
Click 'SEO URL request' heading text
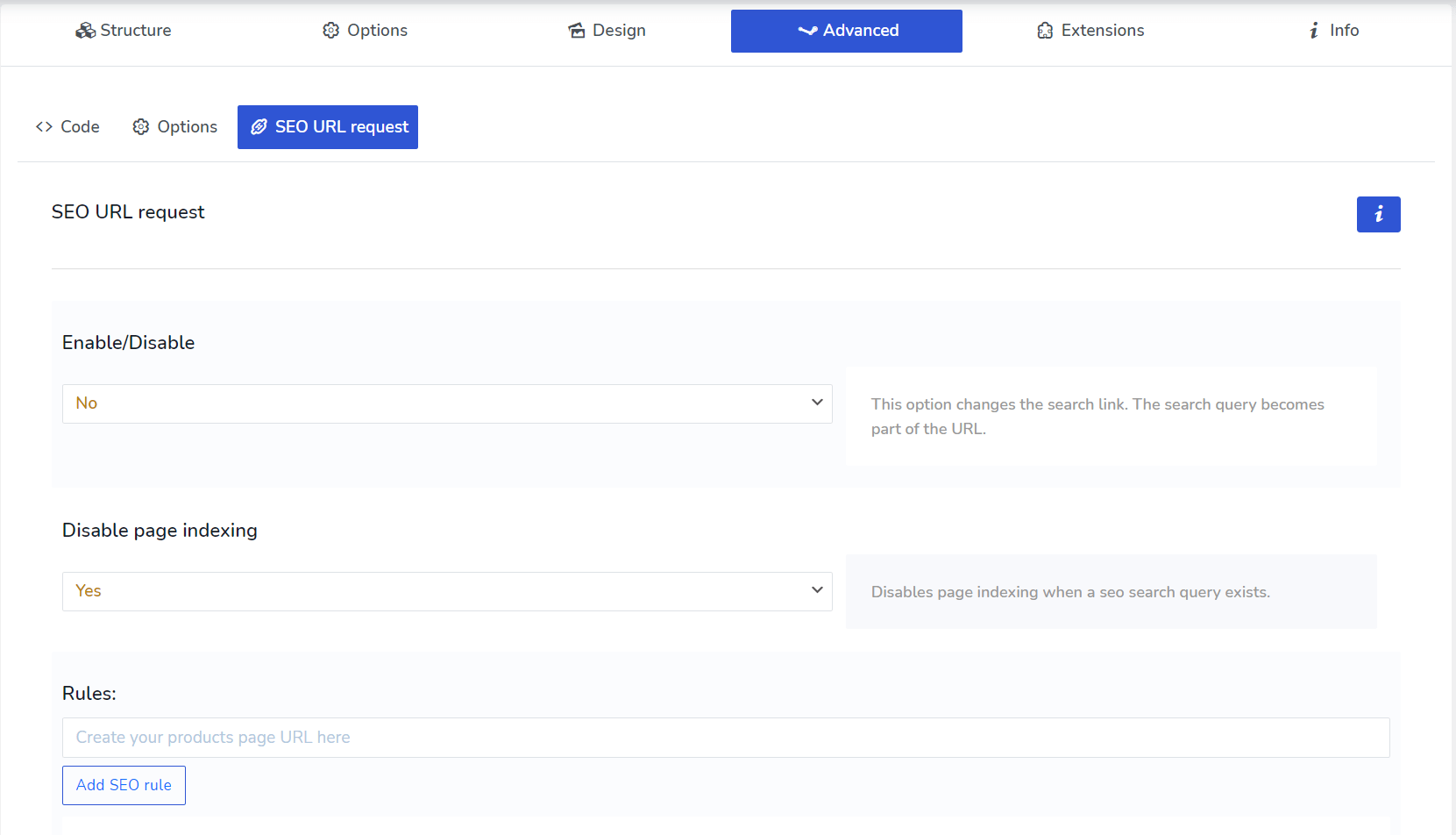128,212
